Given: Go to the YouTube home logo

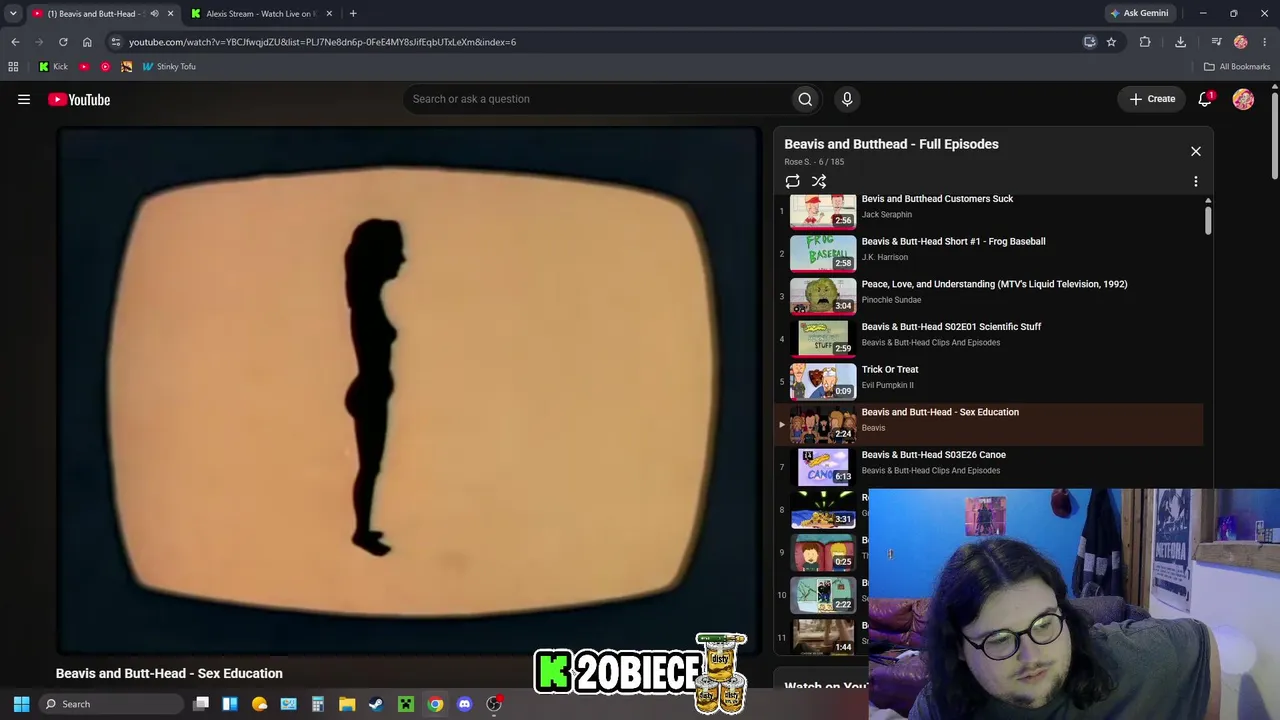Looking at the screenshot, I should point(79,99).
